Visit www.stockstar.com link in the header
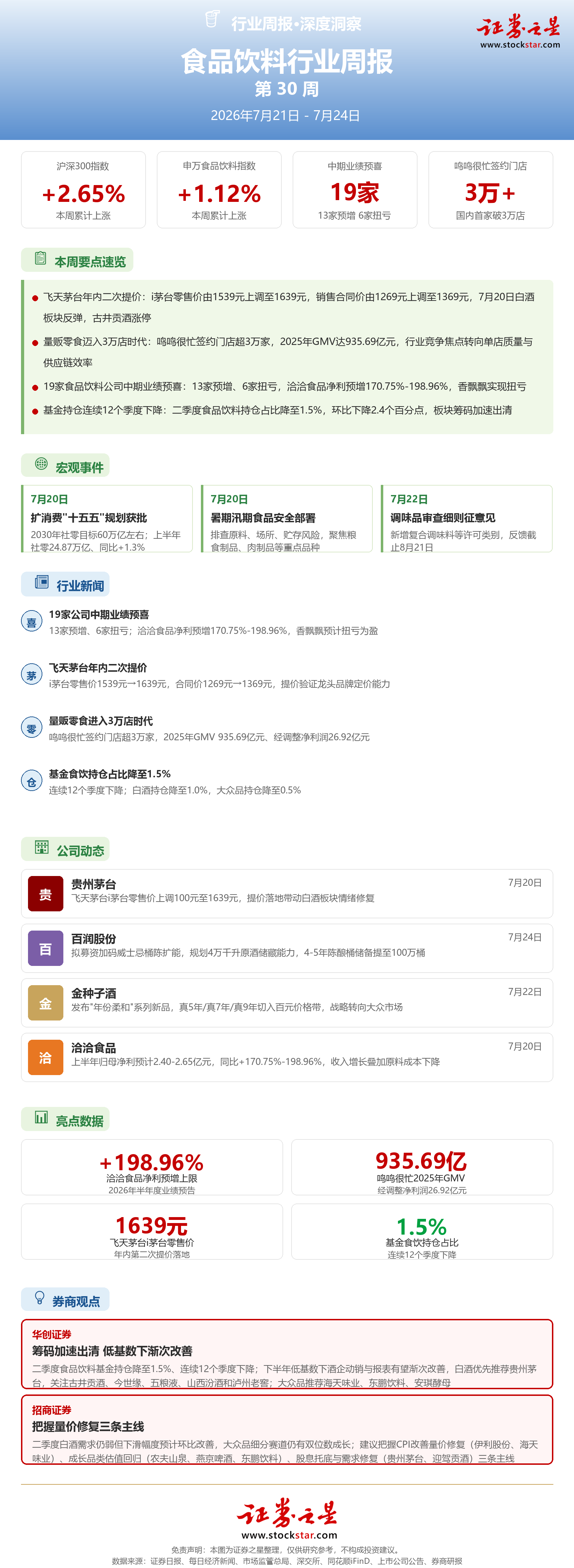574x1568 pixels. (520, 44)
